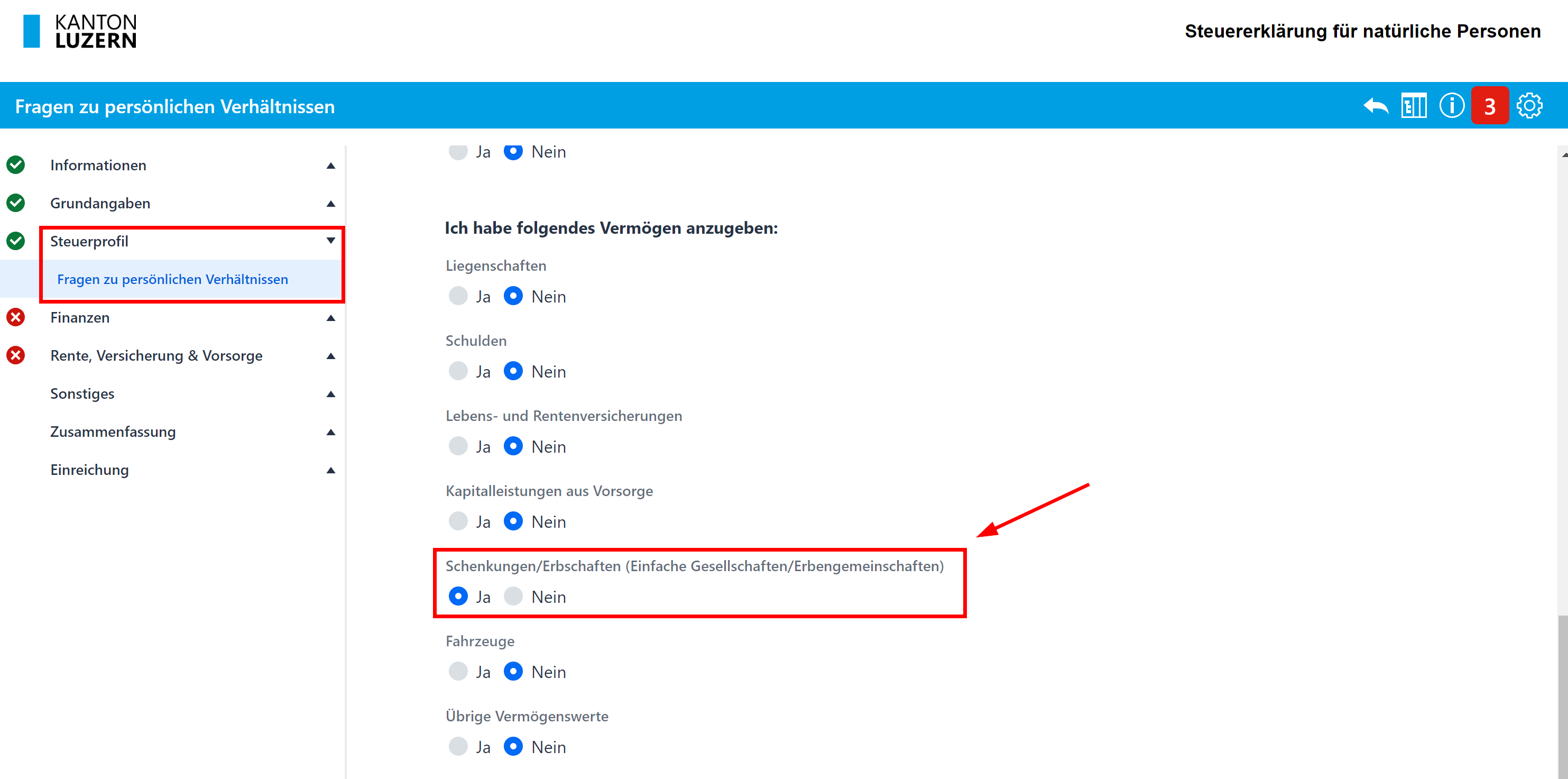
Task: Select Ja for Fahrzeuge
Action: coord(458,671)
